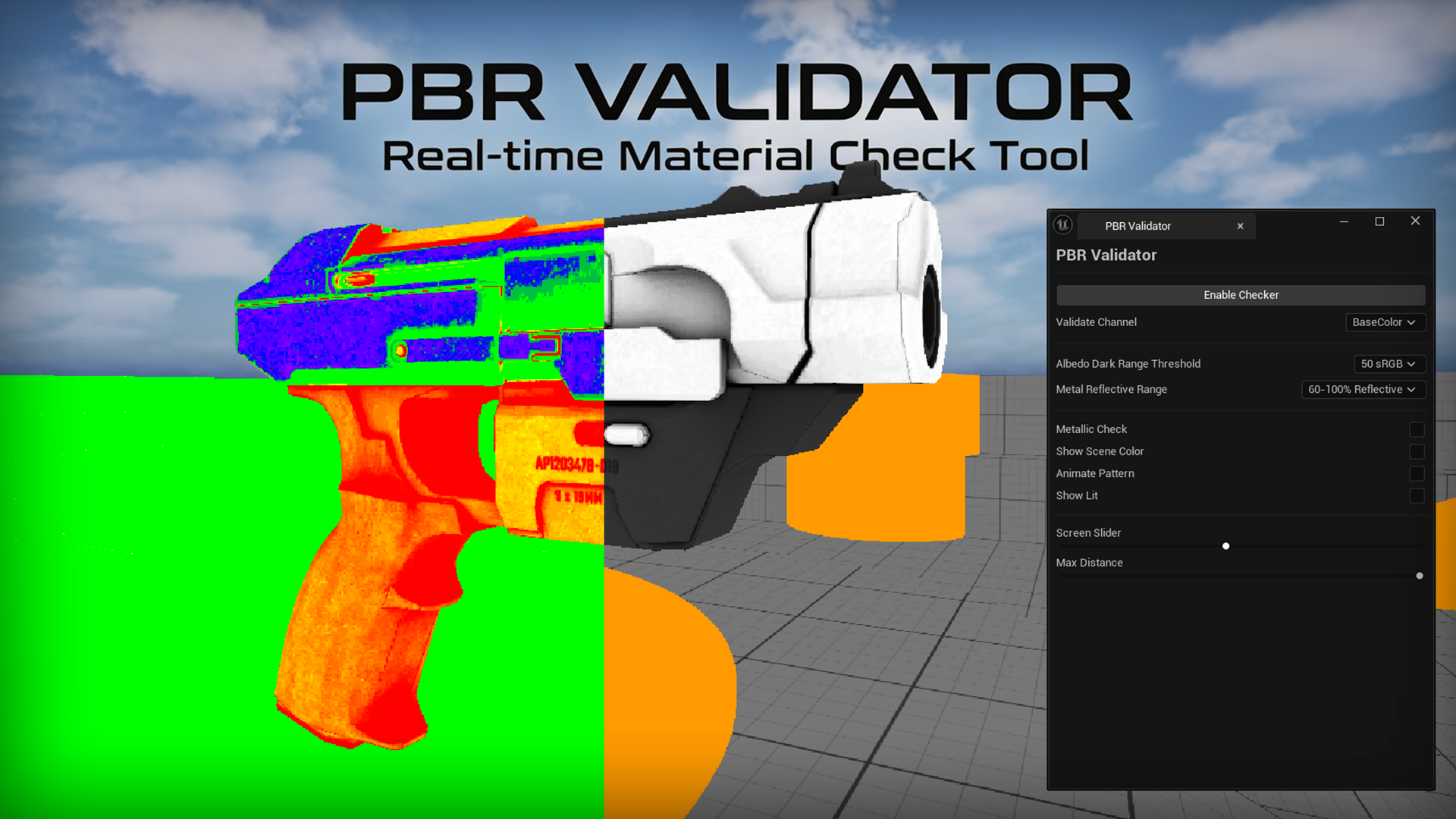Click the 'Metal Reflective Range' label
Viewport: 1456px width, 819px height.
pos(1111,390)
